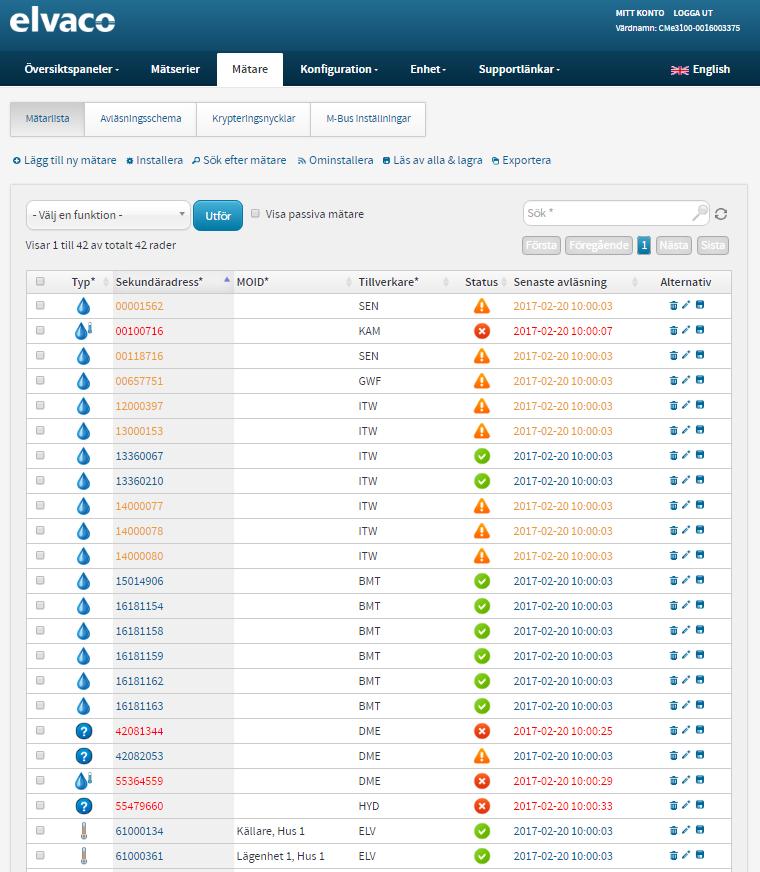Click water drop type icon of meter 16181154

83,606
